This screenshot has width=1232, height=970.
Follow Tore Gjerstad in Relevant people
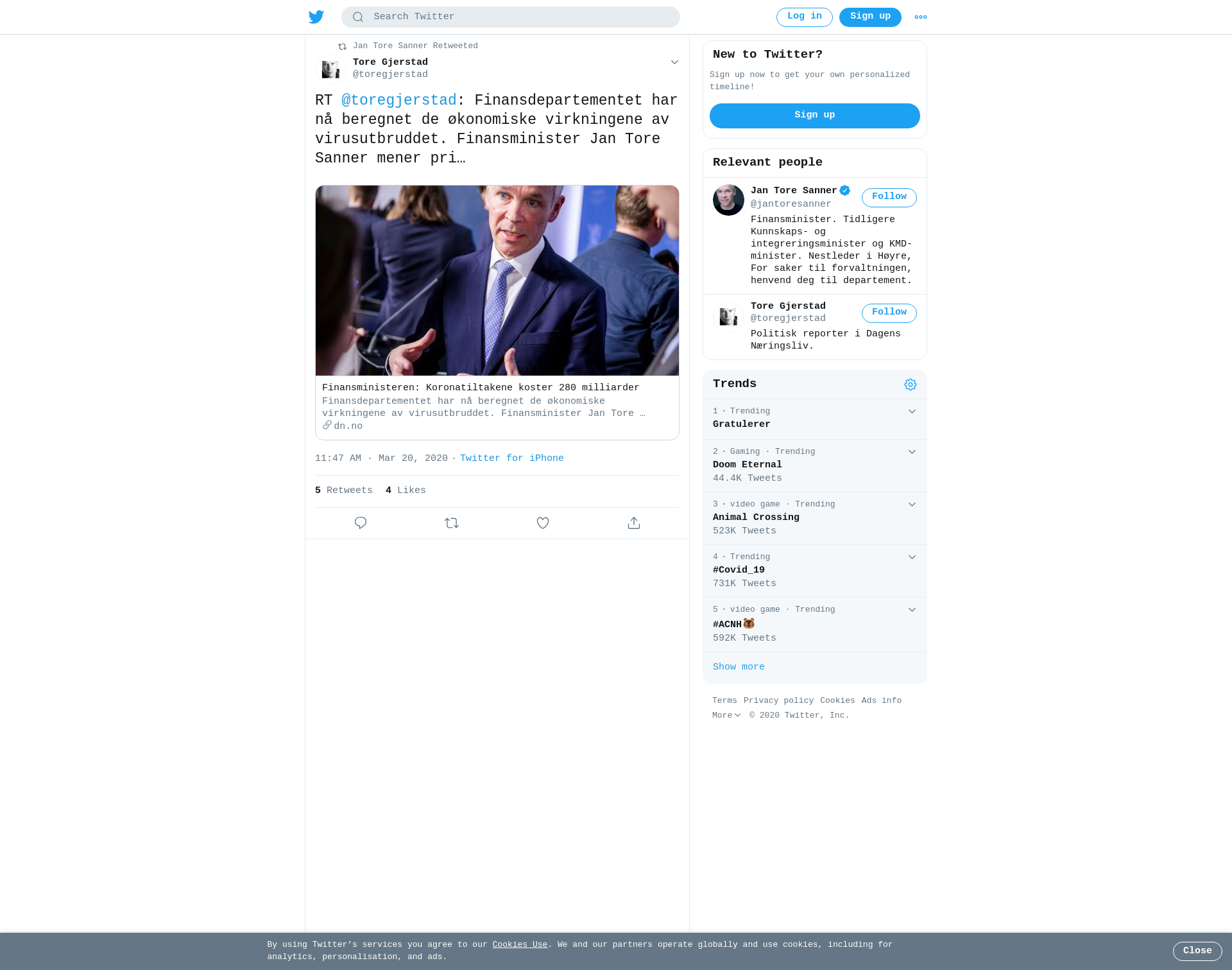[x=889, y=313]
